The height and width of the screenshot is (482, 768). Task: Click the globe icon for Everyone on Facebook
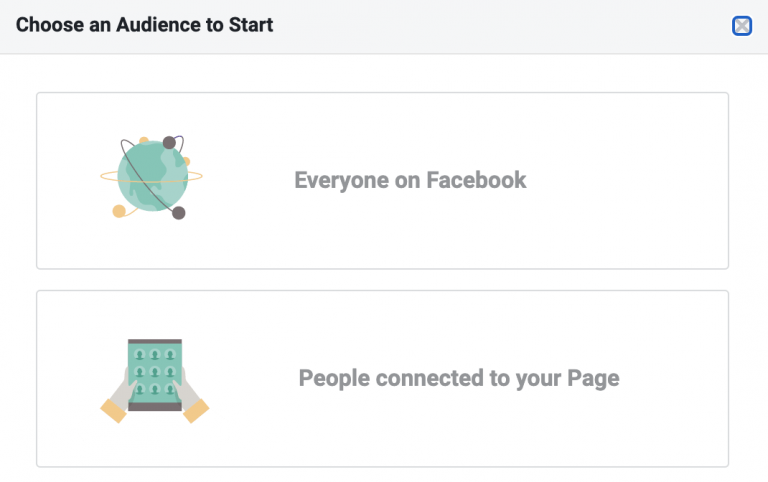coord(151,180)
